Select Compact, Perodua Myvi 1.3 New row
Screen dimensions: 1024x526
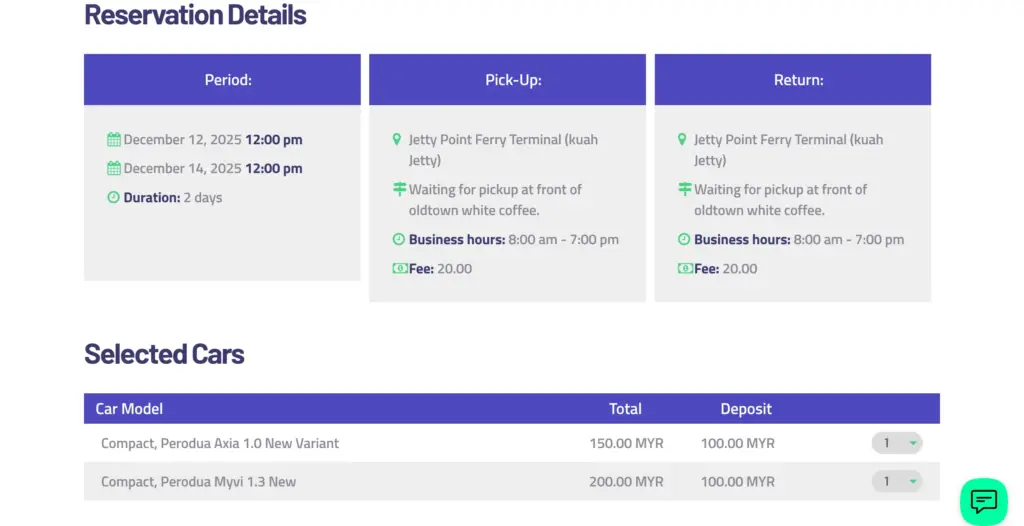click(198, 482)
